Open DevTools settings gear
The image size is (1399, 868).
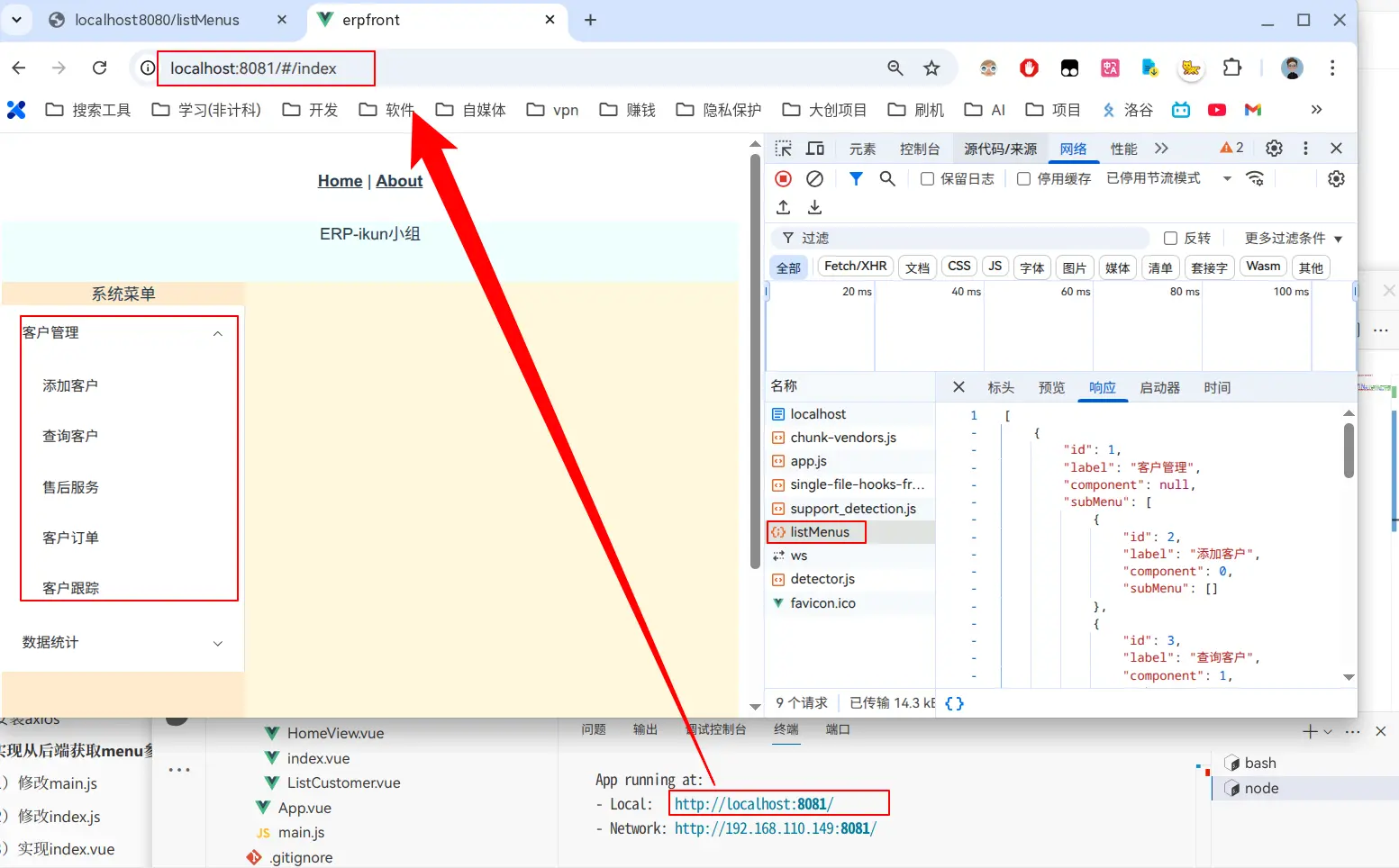click(x=1274, y=149)
